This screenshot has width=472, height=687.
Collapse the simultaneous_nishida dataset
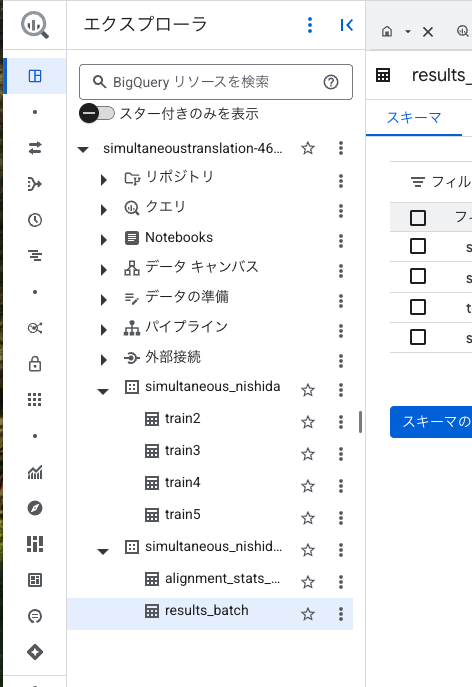[x=103, y=392]
